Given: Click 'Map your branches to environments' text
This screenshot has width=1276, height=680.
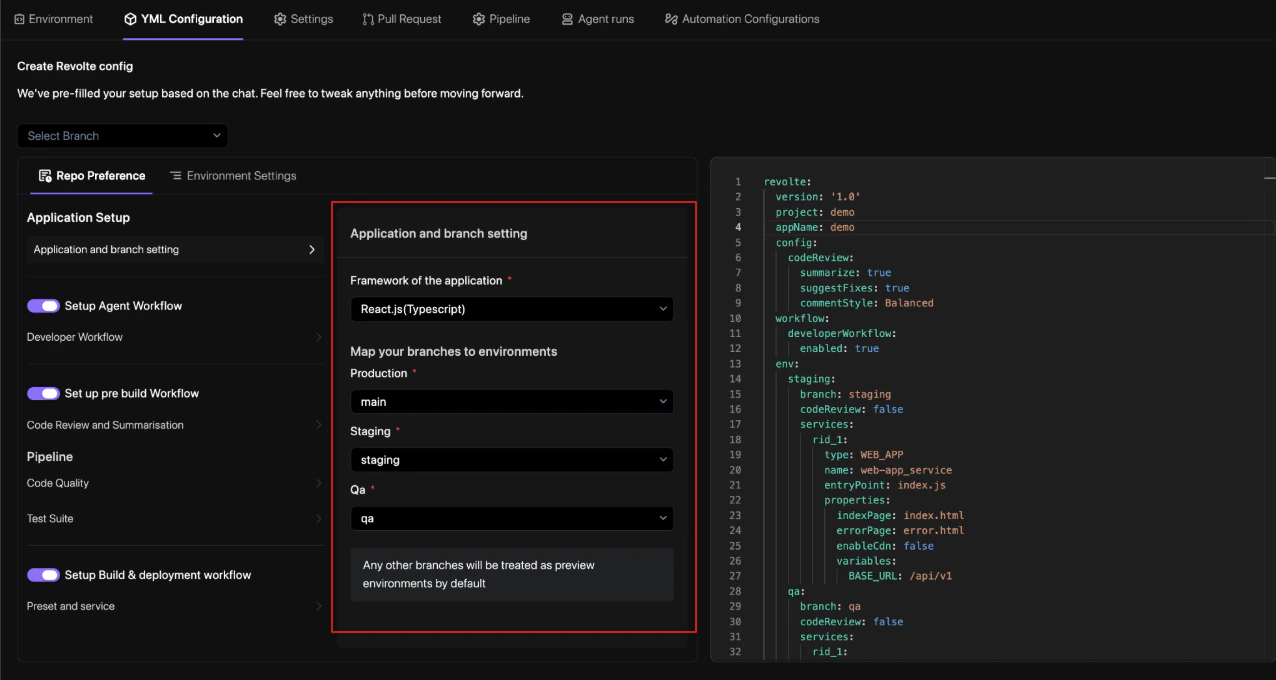Looking at the screenshot, I should pos(454,352).
